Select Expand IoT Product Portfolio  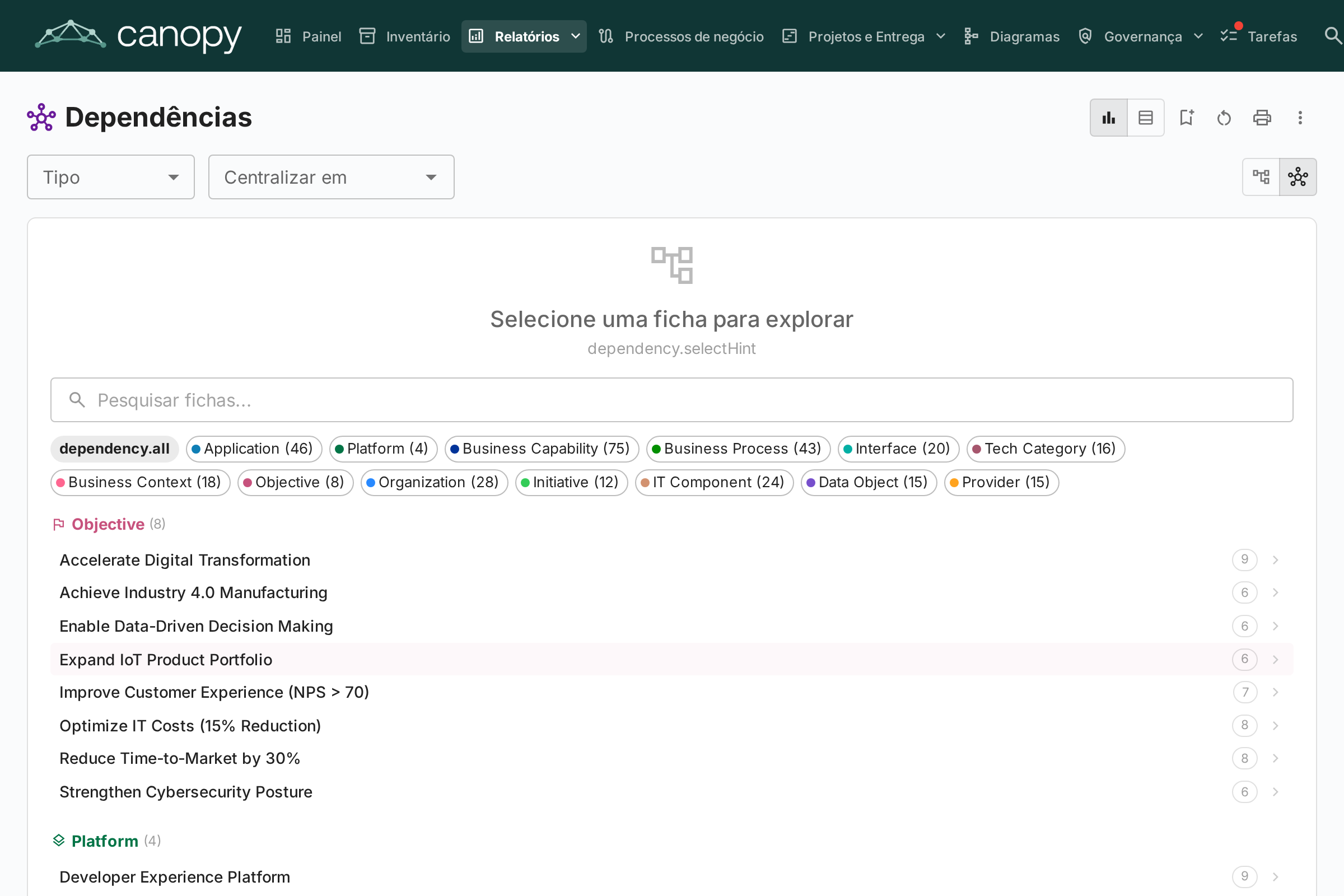pyautogui.click(x=672, y=660)
